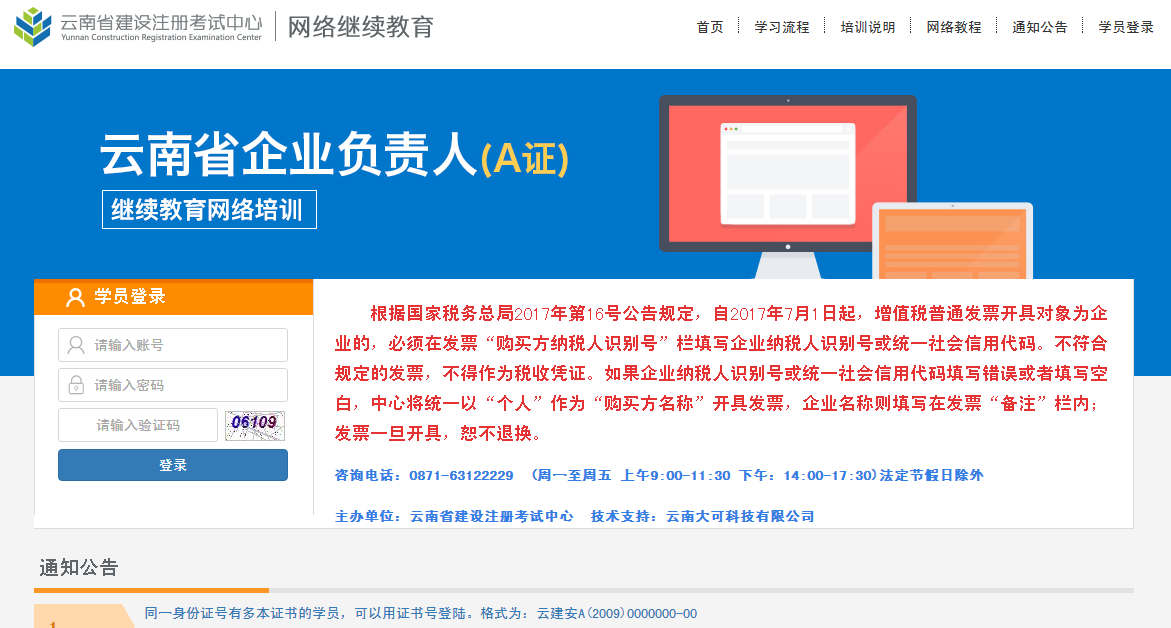This screenshot has height=628, width=1171.
Task: Click 学员登录 in the top navigation
Action: click(x=1126, y=27)
